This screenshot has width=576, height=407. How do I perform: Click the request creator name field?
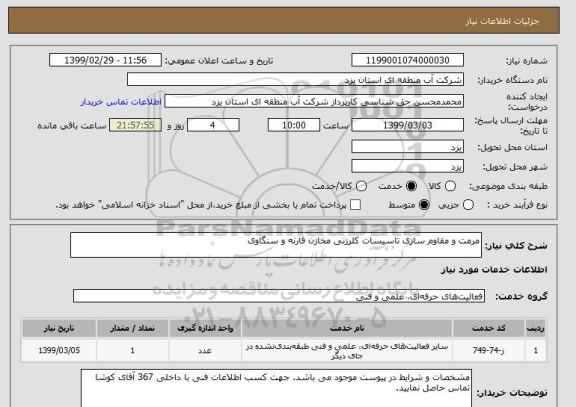[x=314, y=101]
